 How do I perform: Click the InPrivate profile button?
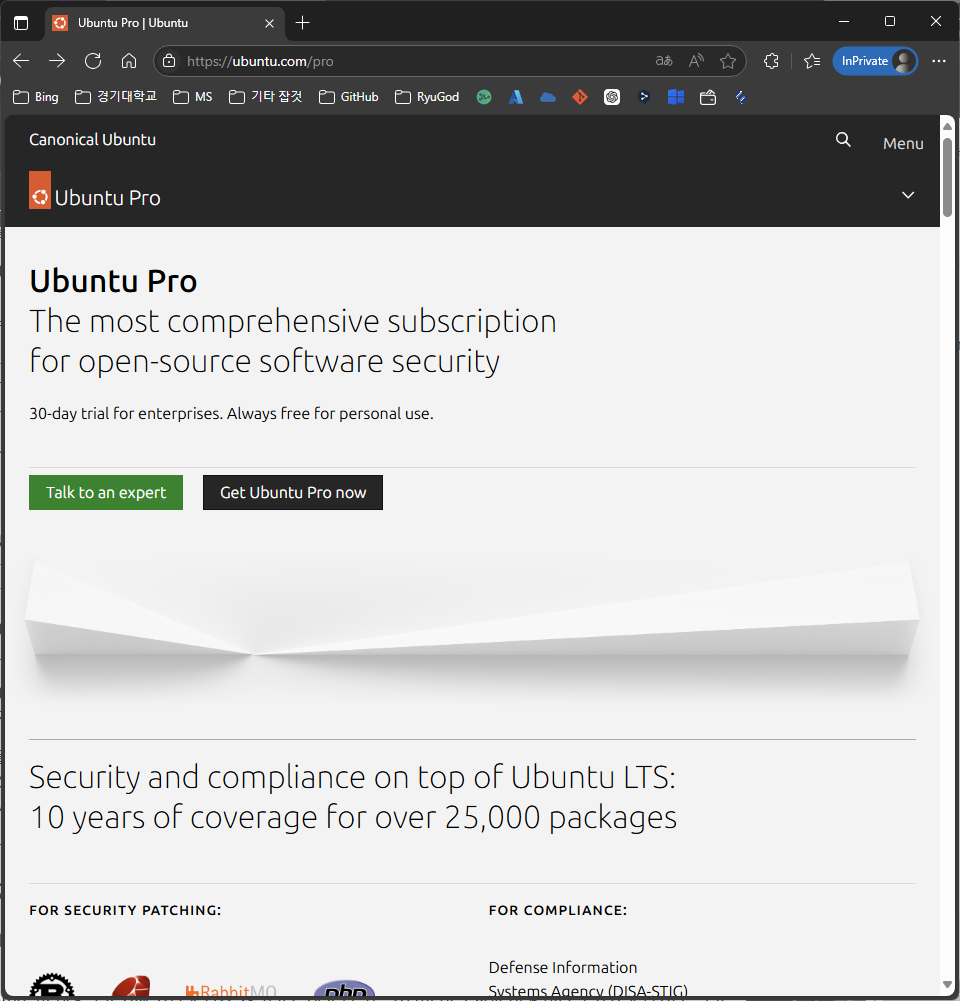point(875,61)
